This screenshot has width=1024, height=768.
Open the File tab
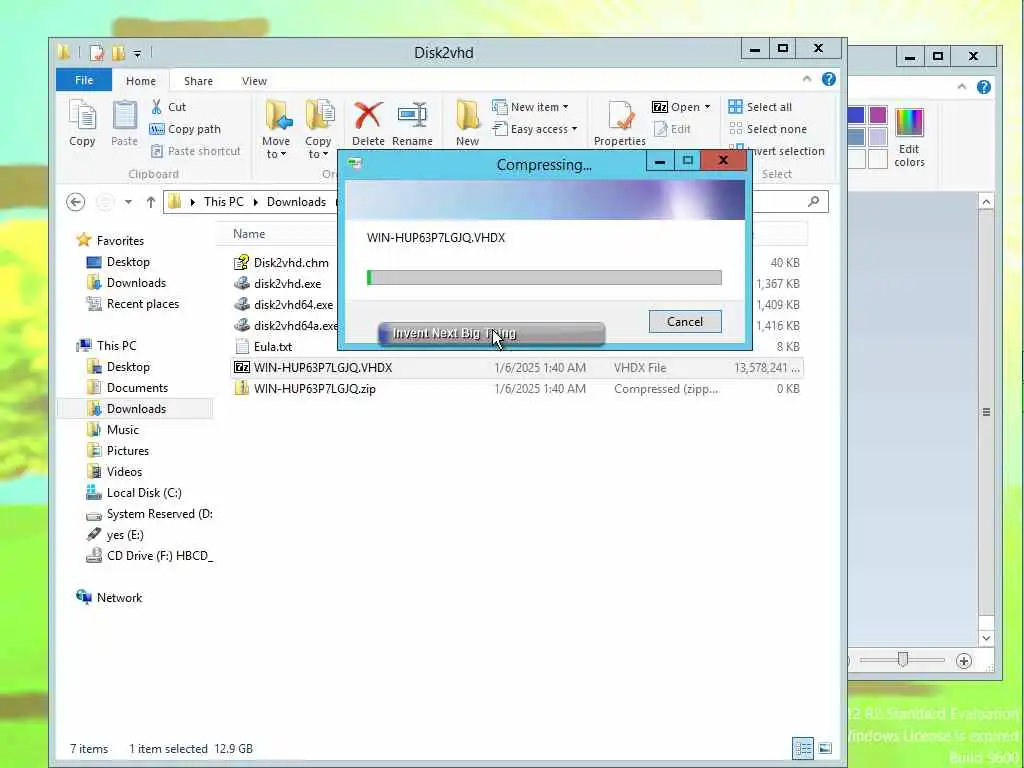point(84,80)
